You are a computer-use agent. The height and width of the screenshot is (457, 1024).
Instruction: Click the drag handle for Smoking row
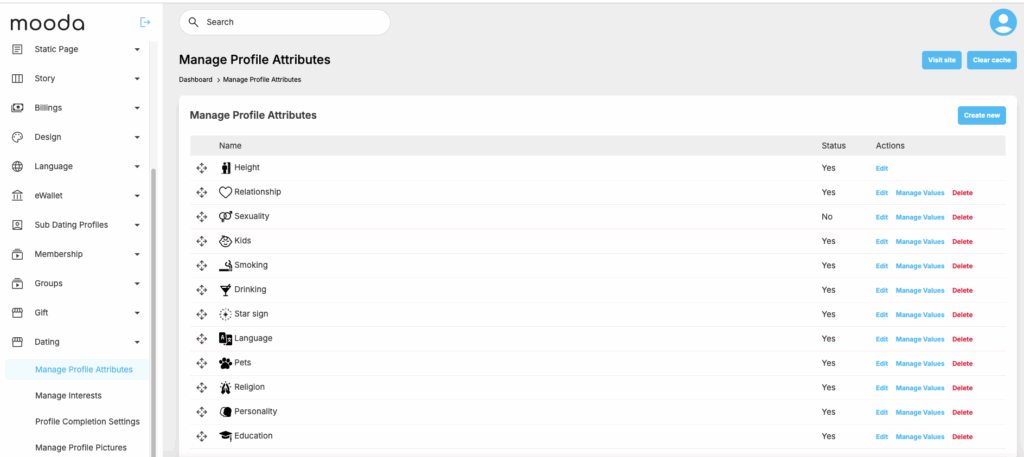coord(202,265)
